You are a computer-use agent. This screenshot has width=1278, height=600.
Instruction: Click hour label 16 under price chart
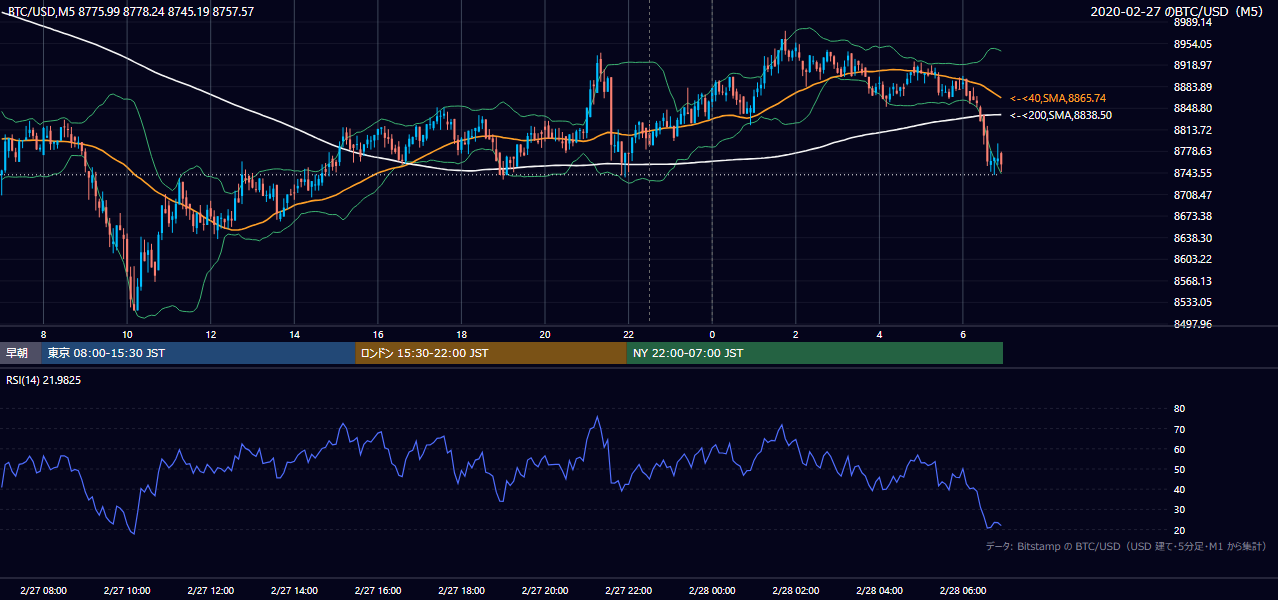click(378, 334)
